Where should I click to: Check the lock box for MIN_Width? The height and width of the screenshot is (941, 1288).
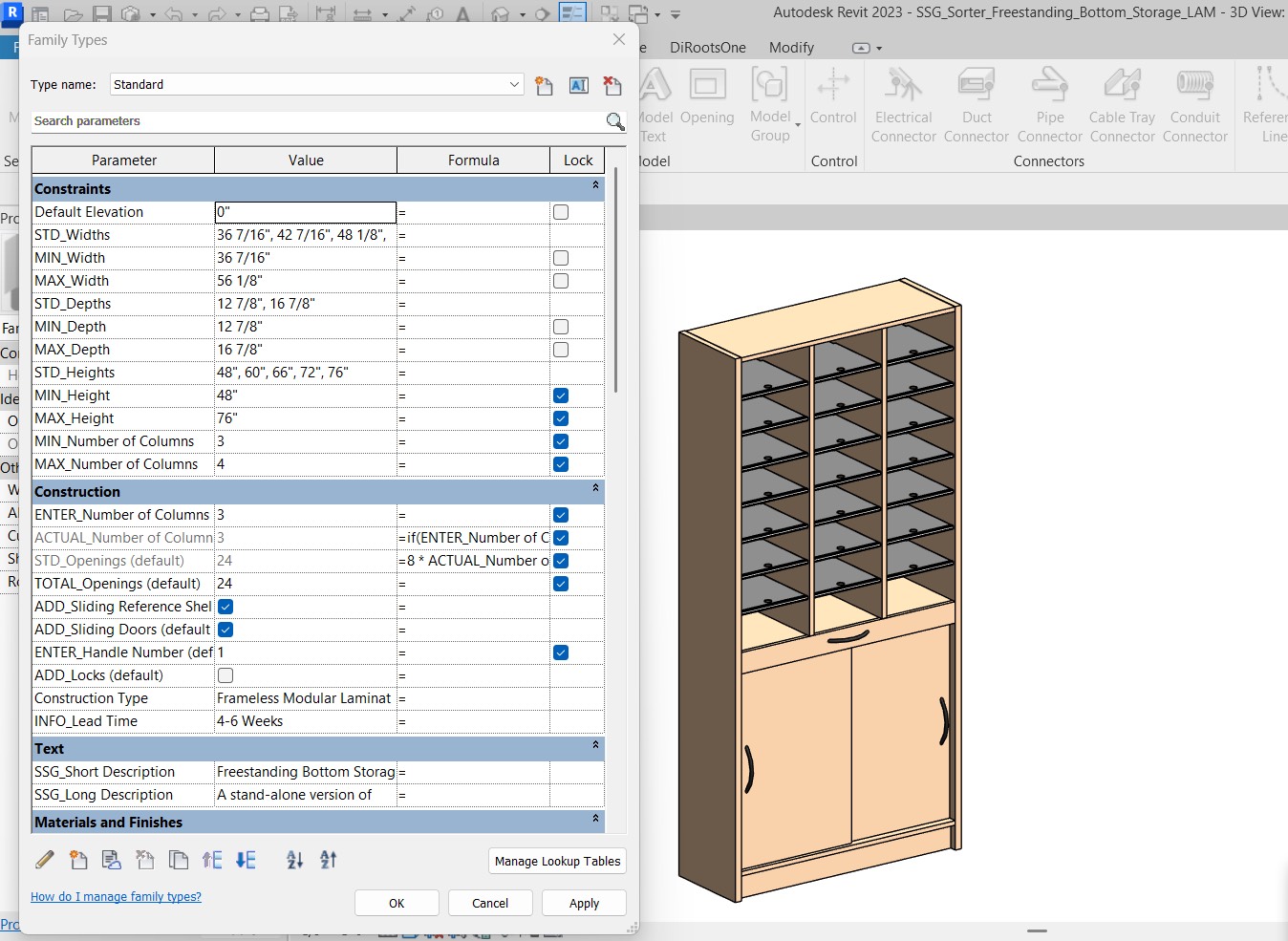coord(561,258)
